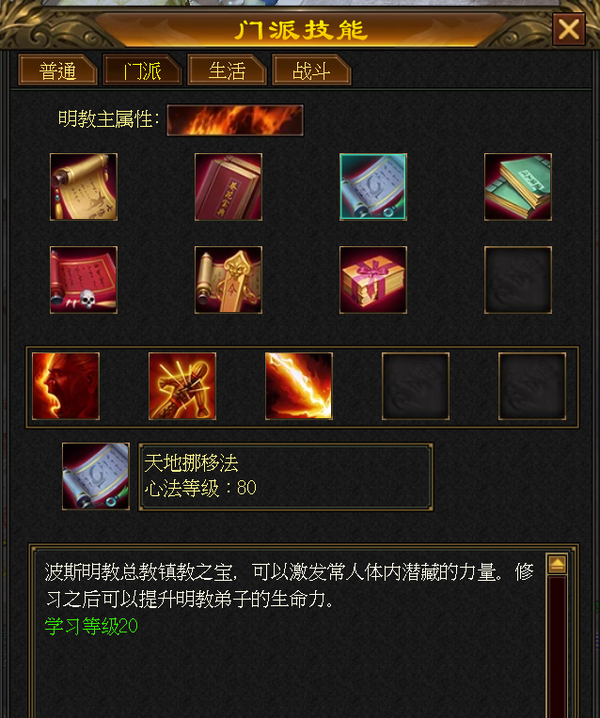Click the last empty active skill slot
600x718 pixels.
coord(532,386)
